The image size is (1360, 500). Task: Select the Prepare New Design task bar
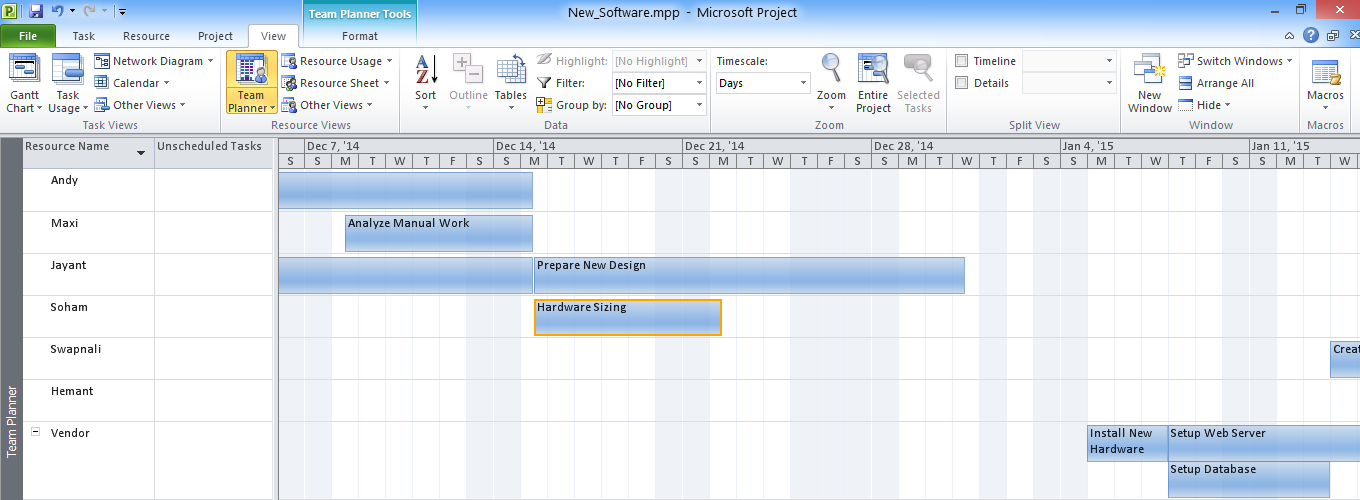pyautogui.click(x=749, y=275)
